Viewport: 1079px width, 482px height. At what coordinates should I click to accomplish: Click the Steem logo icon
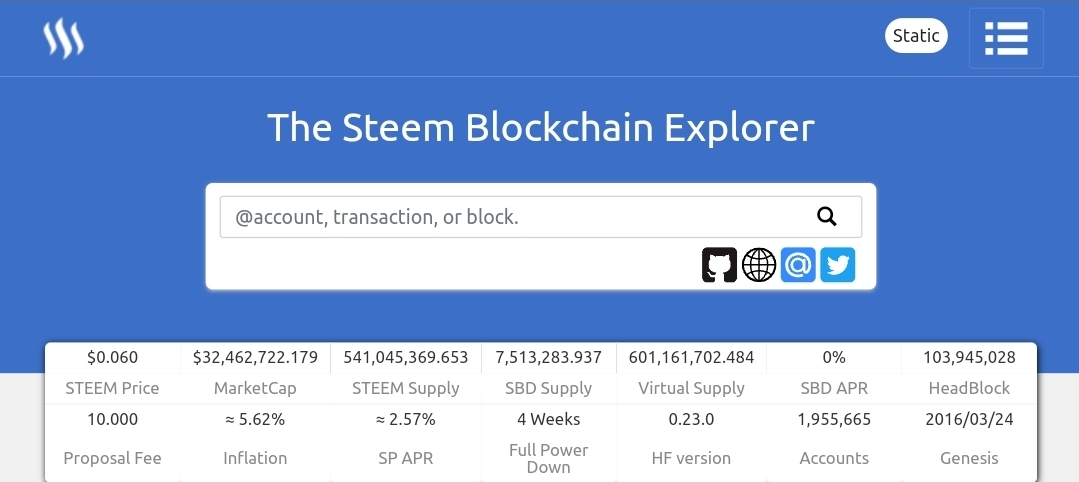coord(64,38)
